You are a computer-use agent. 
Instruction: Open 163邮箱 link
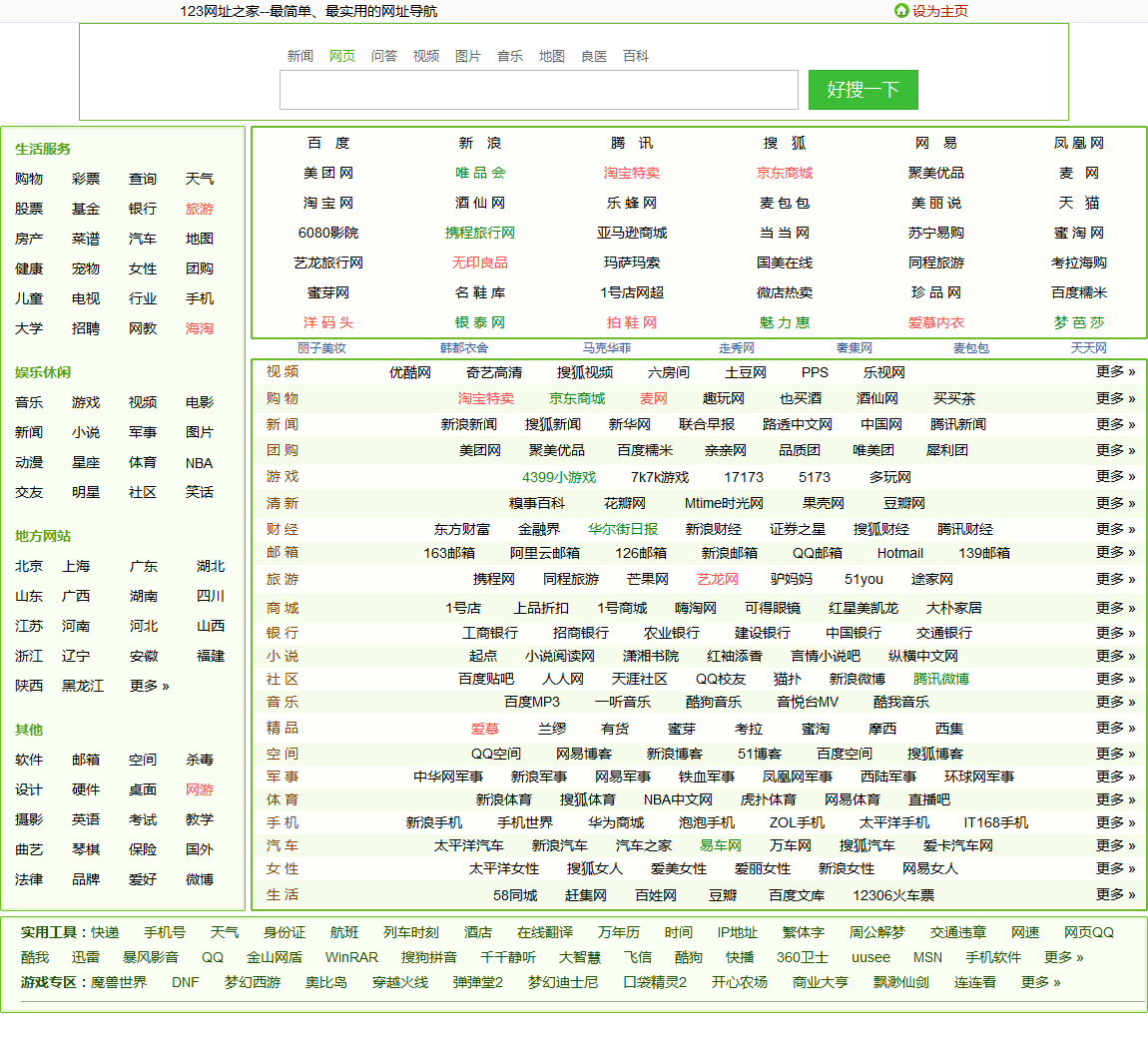pyautogui.click(x=449, y=553)
